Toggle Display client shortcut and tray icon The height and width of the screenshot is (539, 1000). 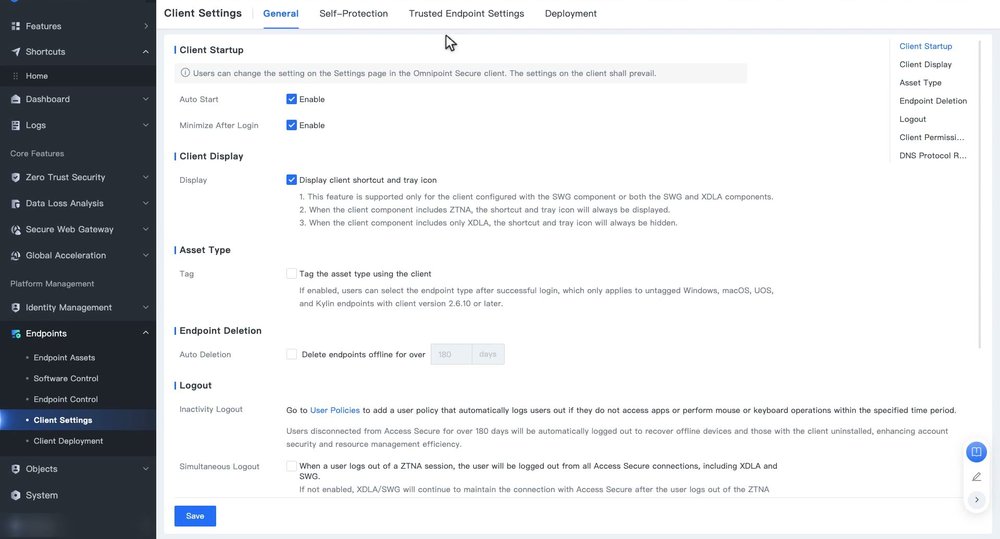(291, 180)
